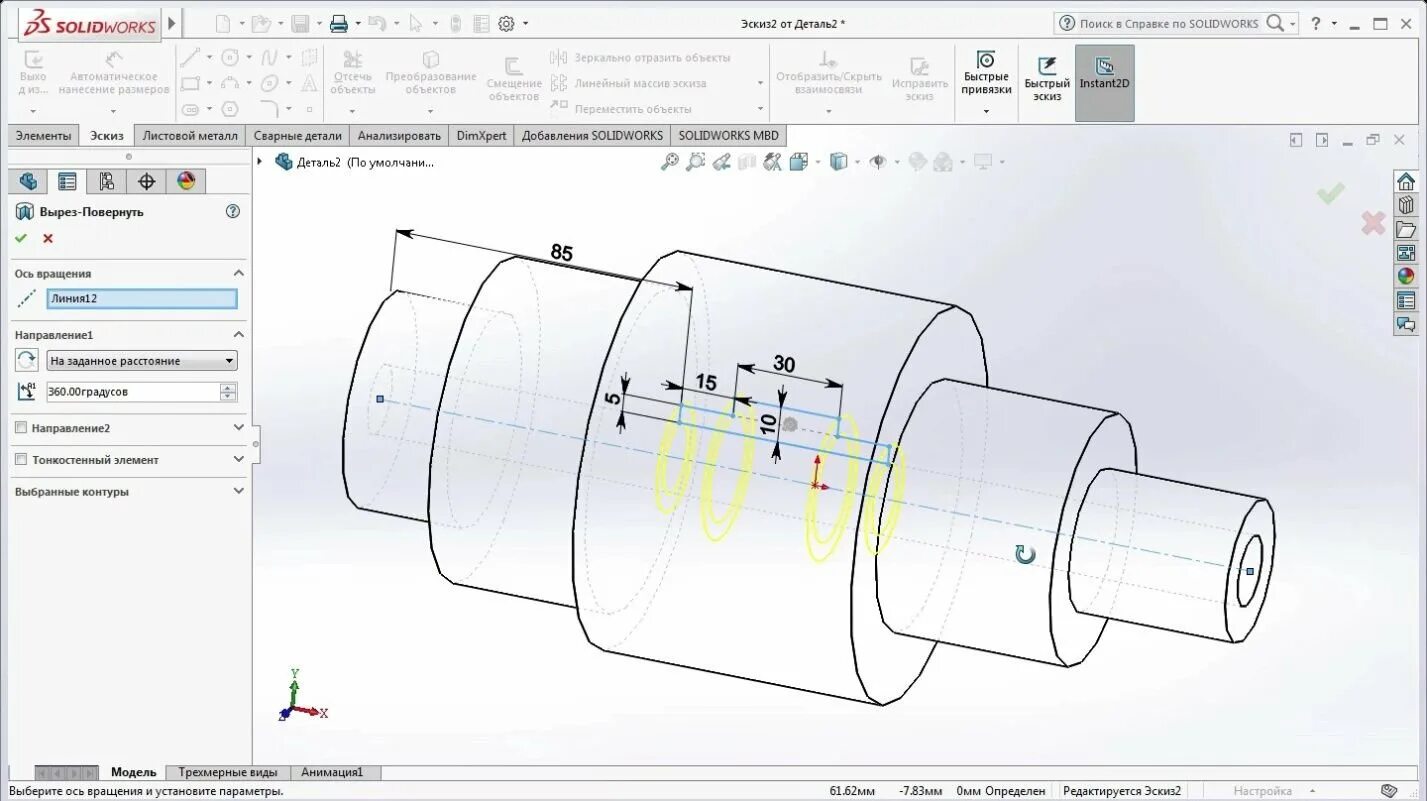1427x801 pixels.
Task: Open Appearances color ball icon in task pane
Action: click(x=1406, y=277)
